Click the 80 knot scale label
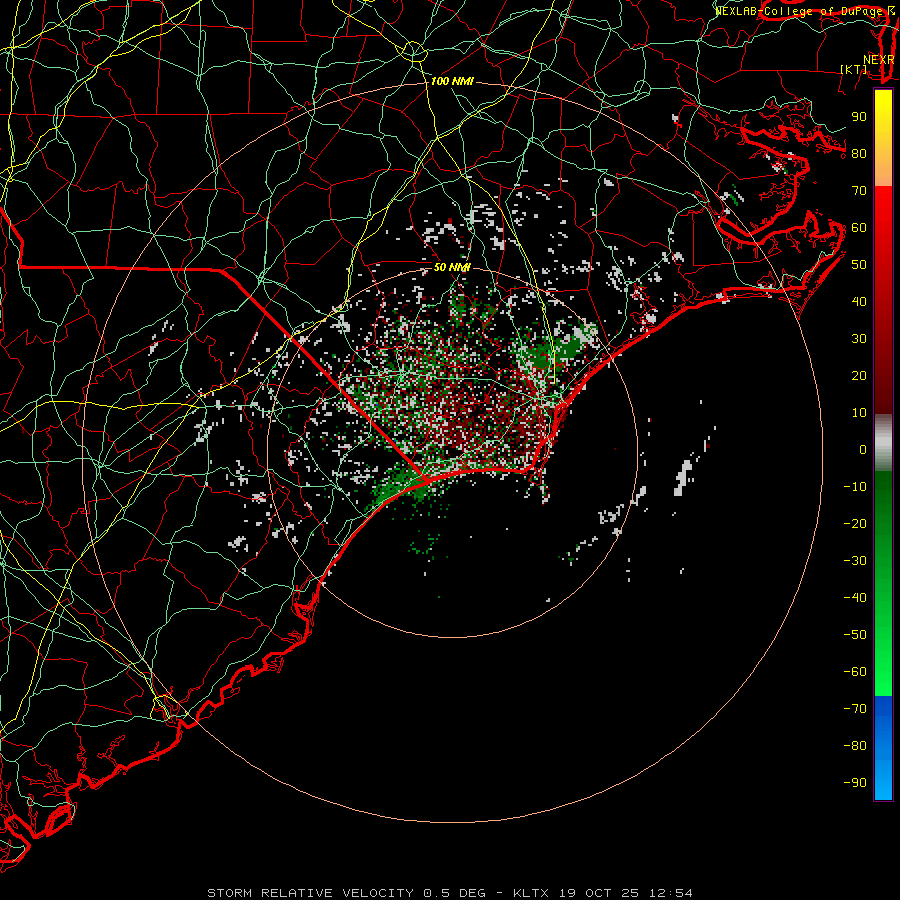This screenshot has width=900, height=900. coord(859,154)
